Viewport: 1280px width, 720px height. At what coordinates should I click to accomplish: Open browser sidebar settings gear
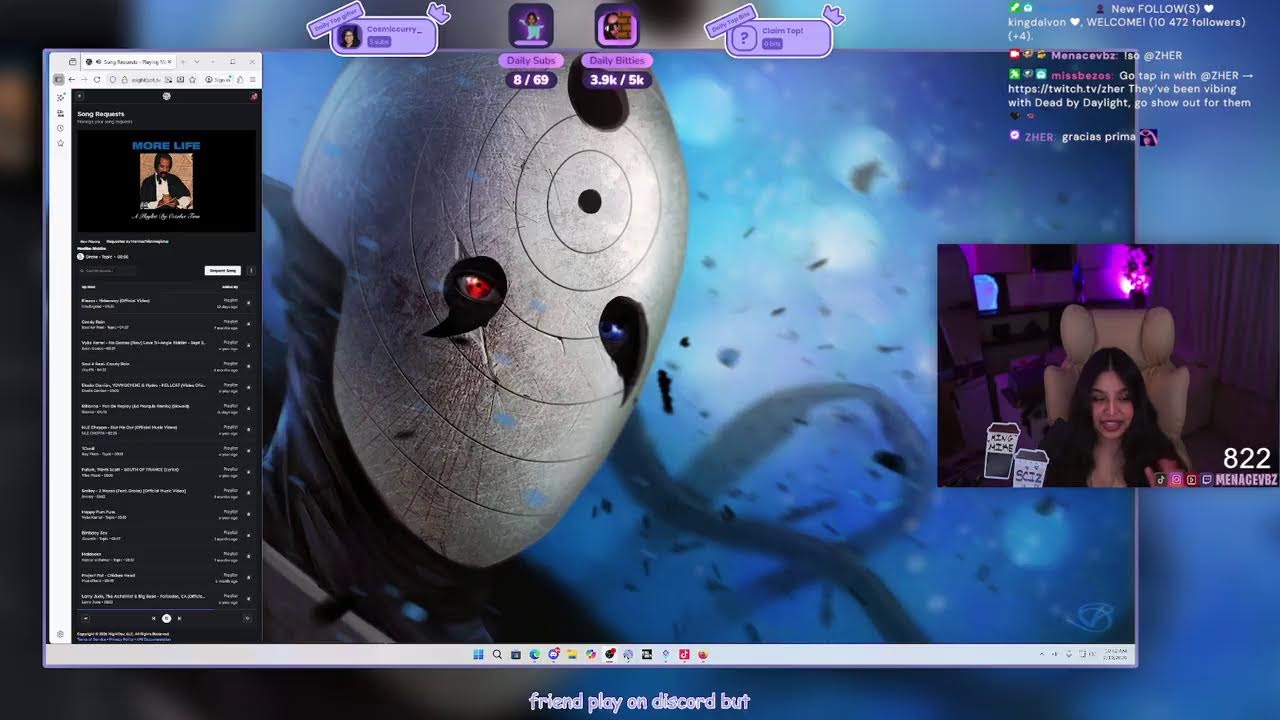click(60, 634)
